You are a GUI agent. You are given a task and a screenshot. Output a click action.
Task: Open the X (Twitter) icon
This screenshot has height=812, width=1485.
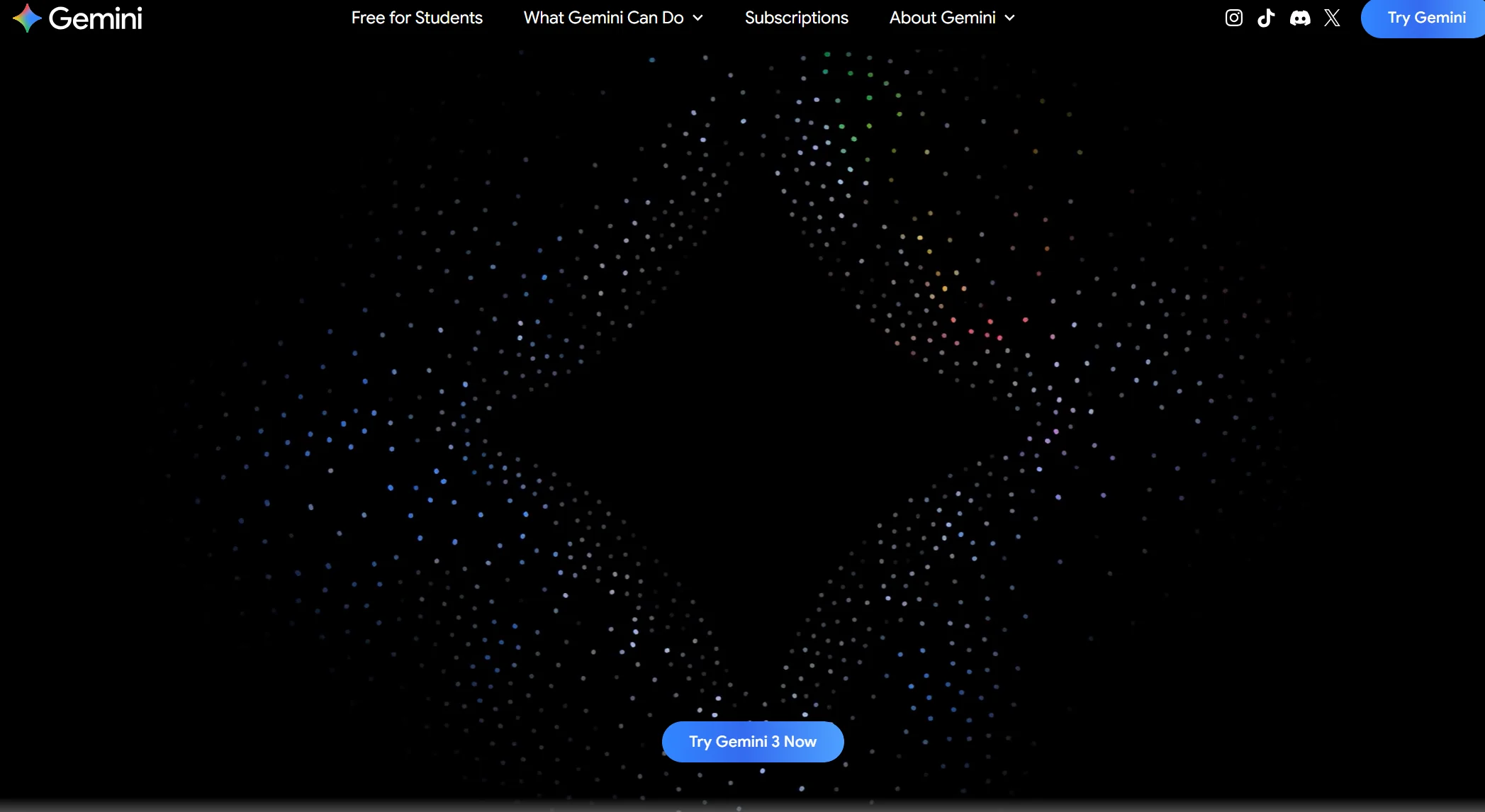1332,18
